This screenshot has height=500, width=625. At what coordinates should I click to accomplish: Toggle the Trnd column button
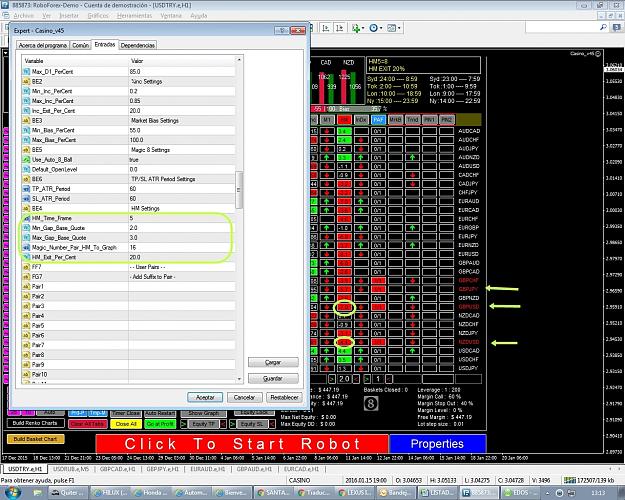[x=412, y=119]
